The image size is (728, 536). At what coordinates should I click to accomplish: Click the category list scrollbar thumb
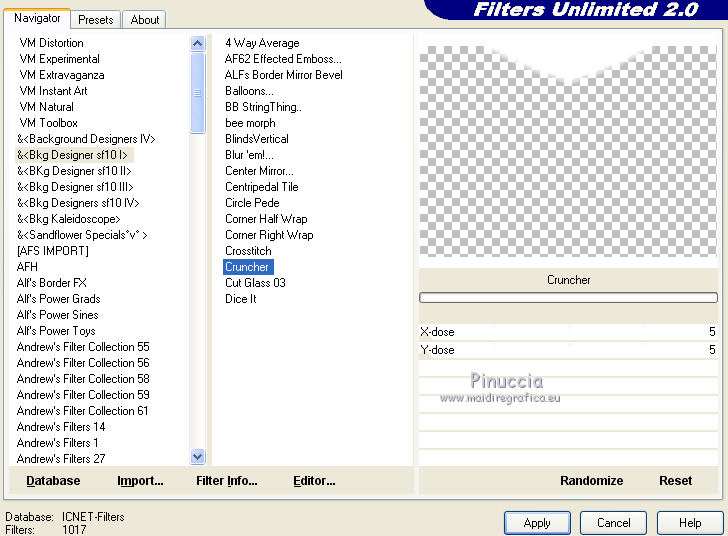197,93
